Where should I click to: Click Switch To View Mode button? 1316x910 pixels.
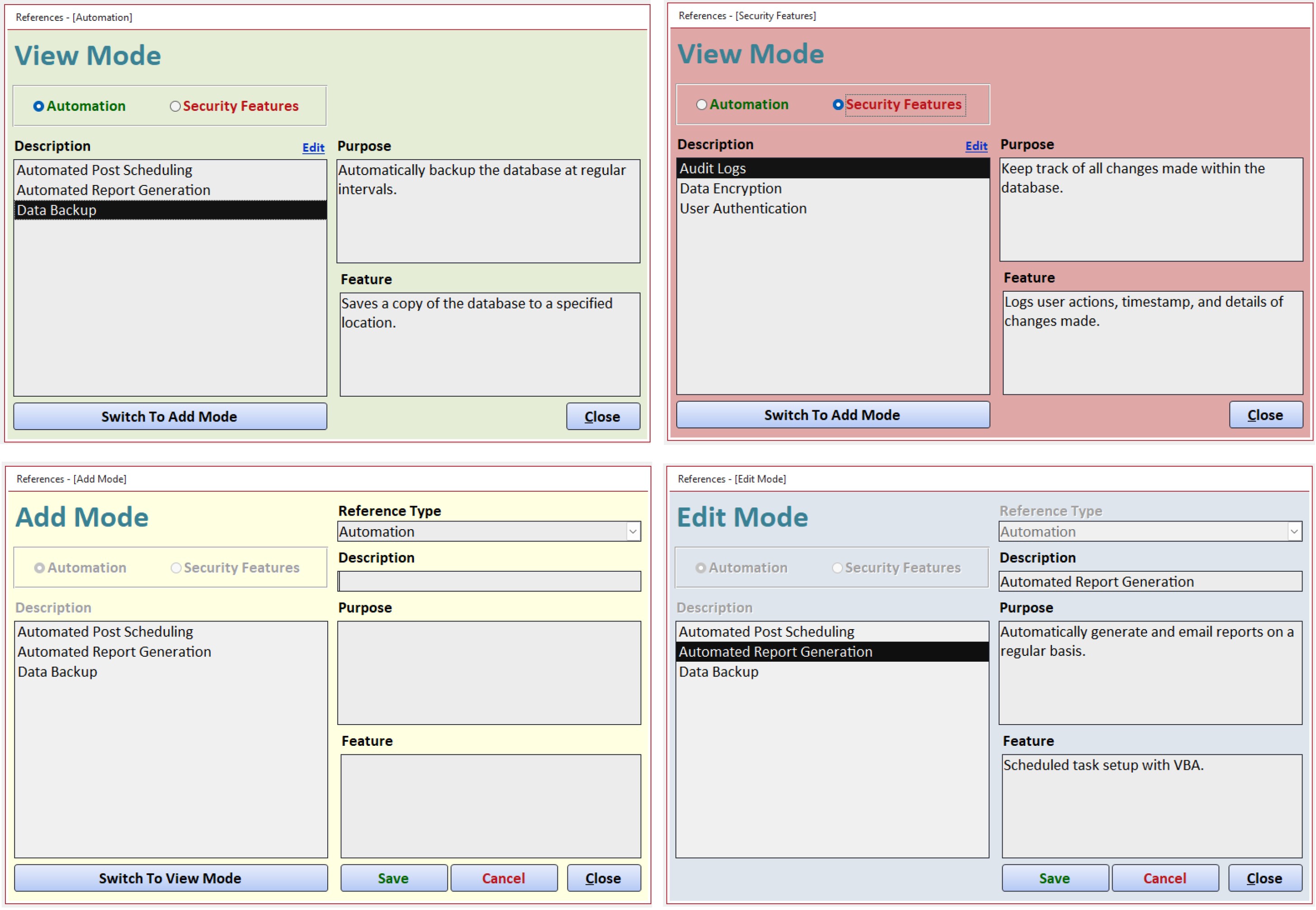pyautogui.click(x=170, y=878)
